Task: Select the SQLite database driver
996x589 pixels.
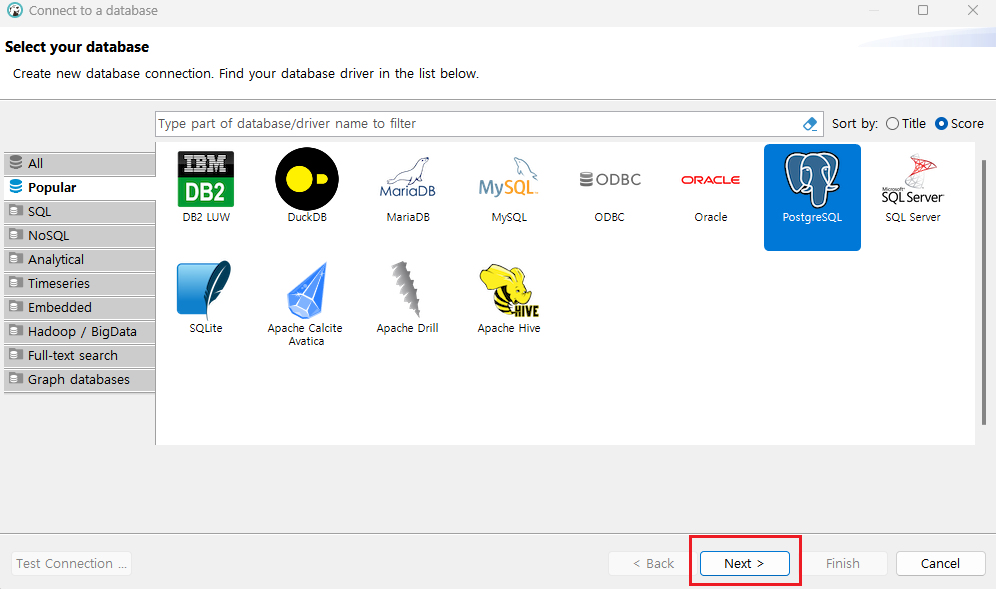Action: point(206,297)
